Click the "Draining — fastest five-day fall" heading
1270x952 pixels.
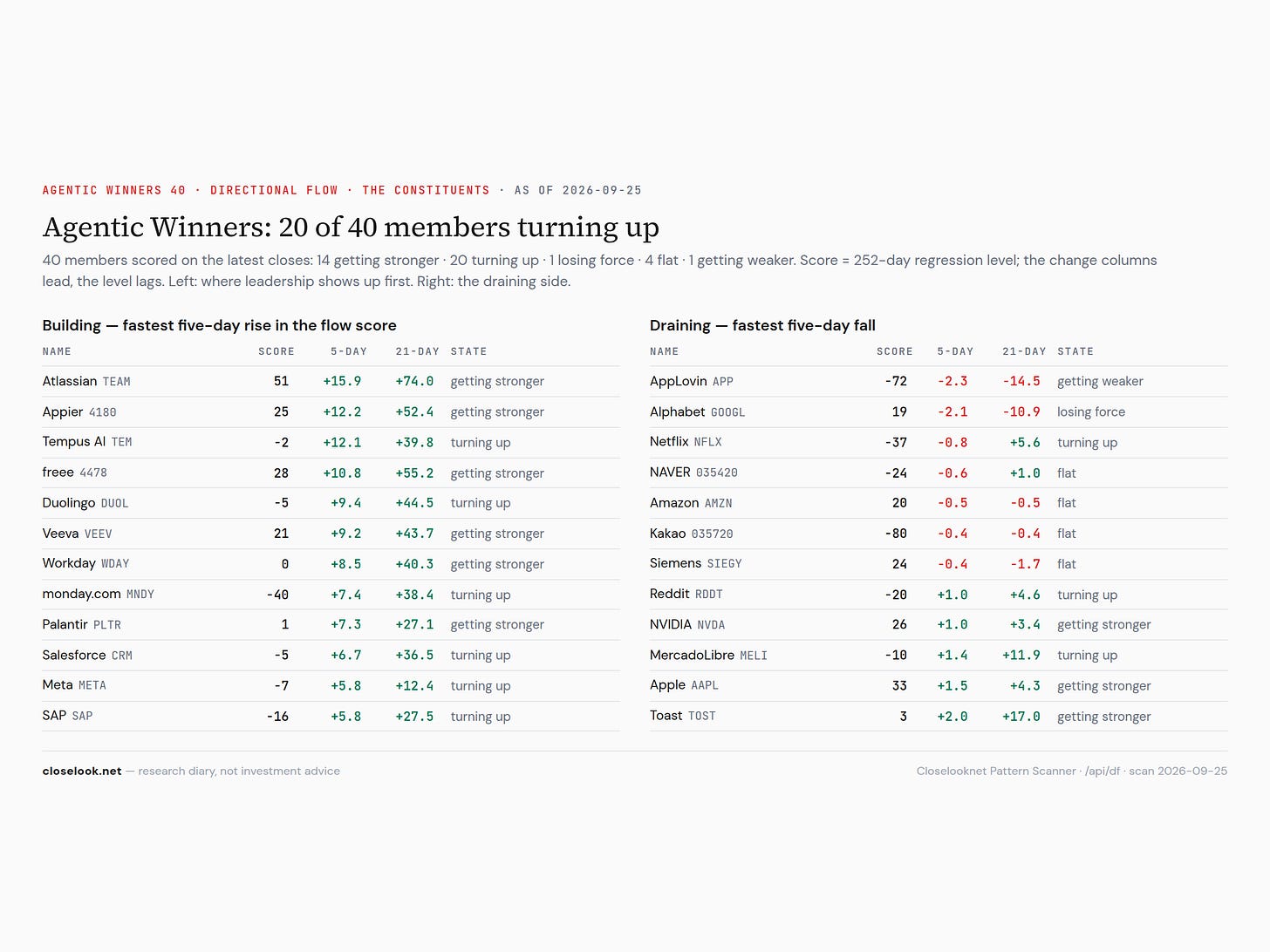(x=762, y=325)
